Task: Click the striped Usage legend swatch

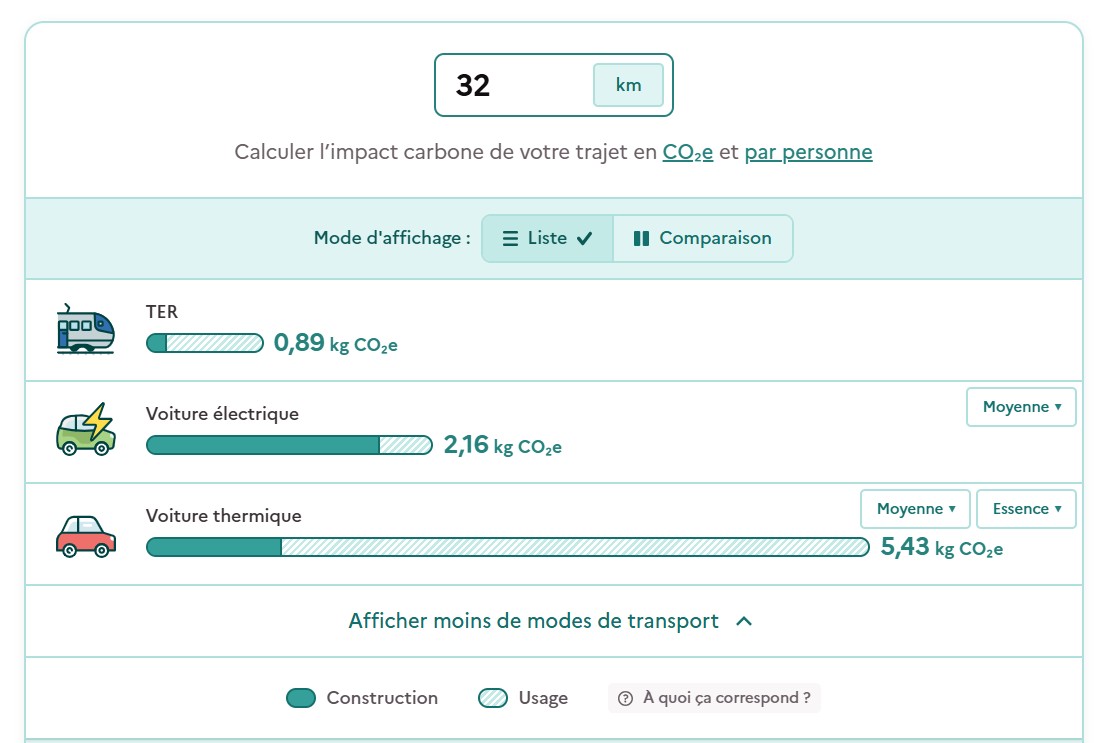Action: click(493, 698)
